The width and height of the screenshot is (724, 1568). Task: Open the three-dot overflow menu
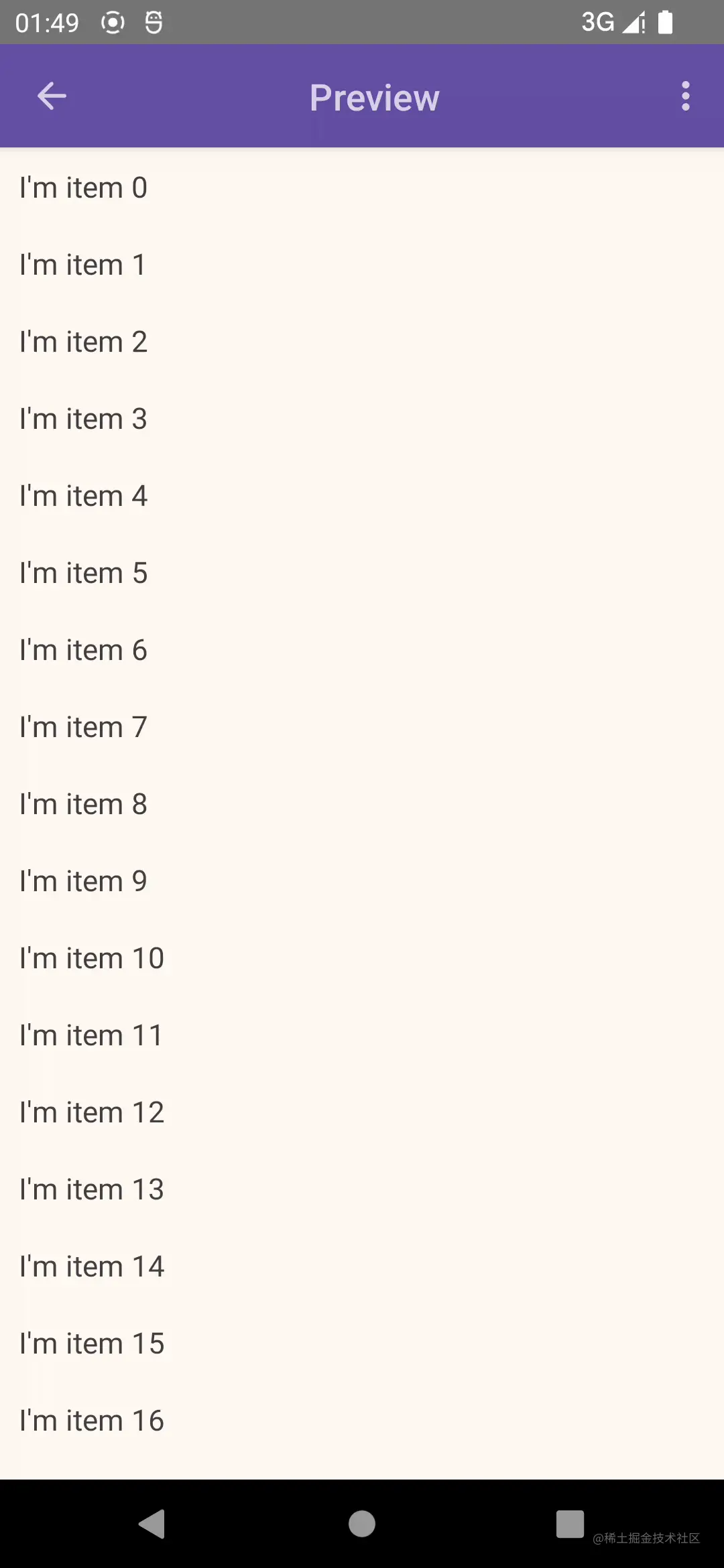point(685,96)
